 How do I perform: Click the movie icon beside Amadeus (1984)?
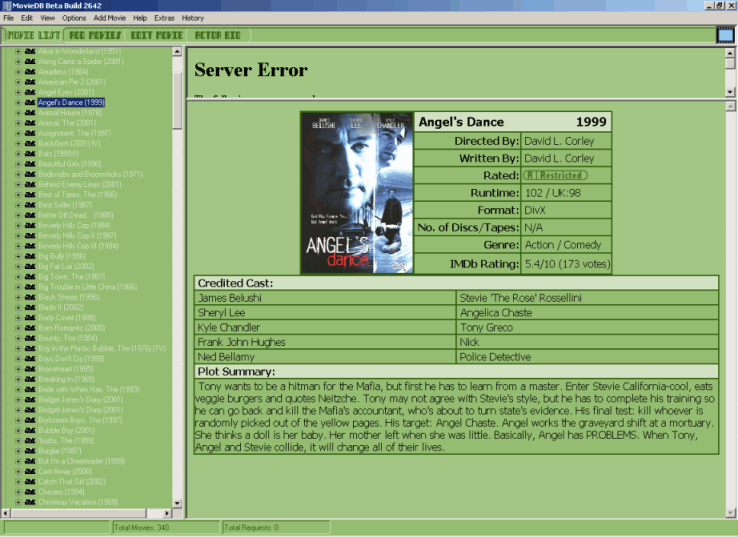(30, 72)
